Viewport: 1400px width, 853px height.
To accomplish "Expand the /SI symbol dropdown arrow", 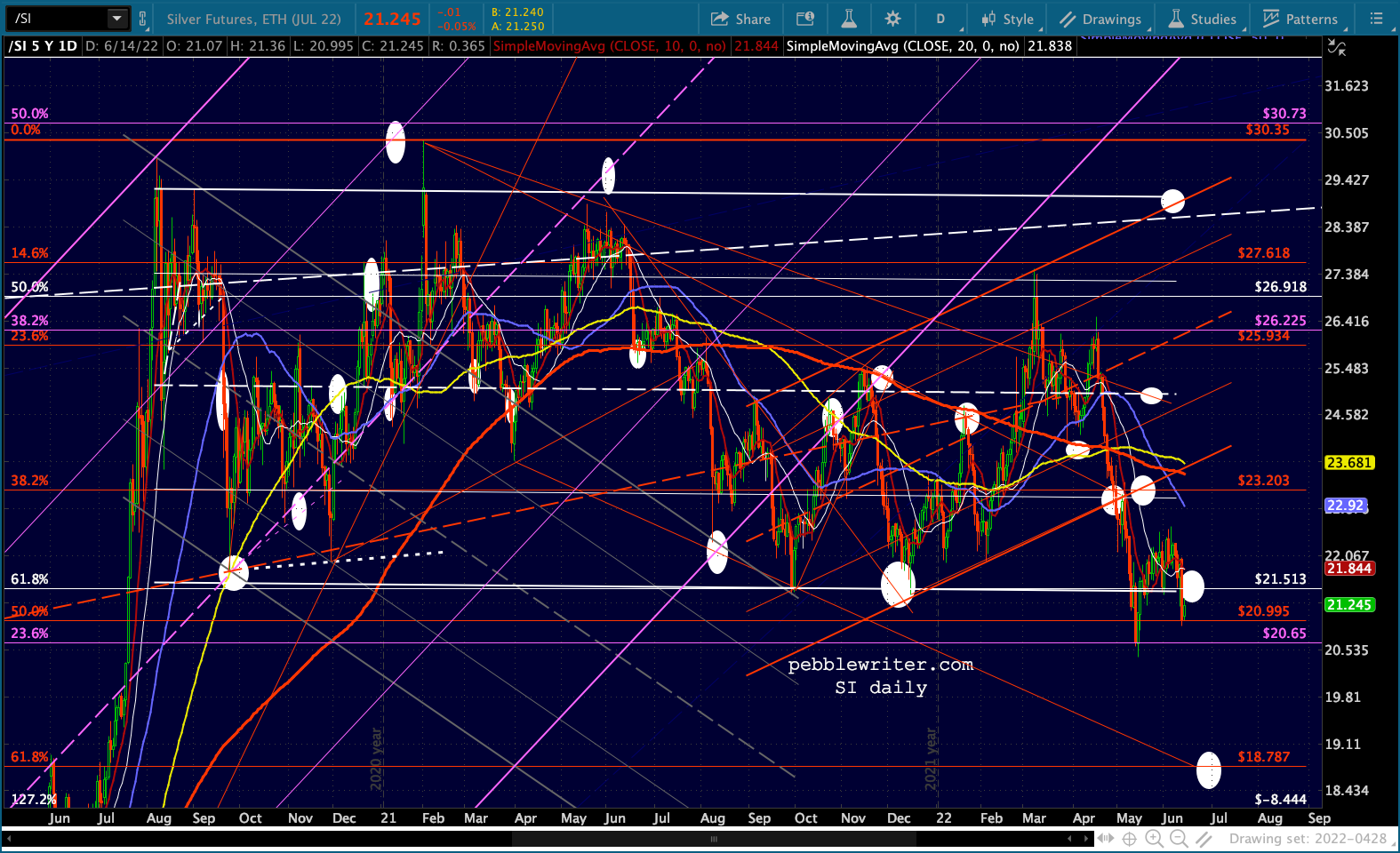I will (x=117, y=19).
